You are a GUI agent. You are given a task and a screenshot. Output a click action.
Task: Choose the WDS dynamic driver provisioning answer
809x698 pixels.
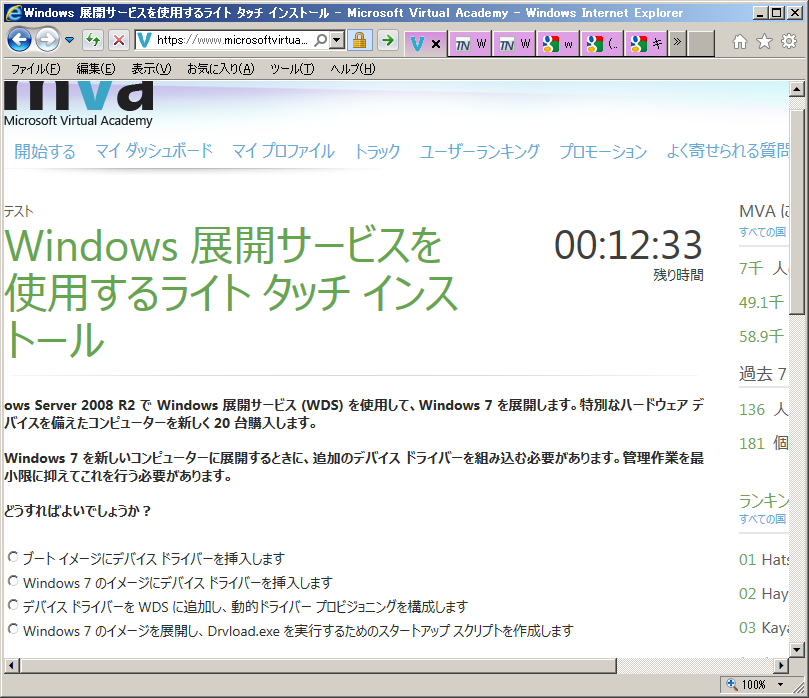coord(13,605)
